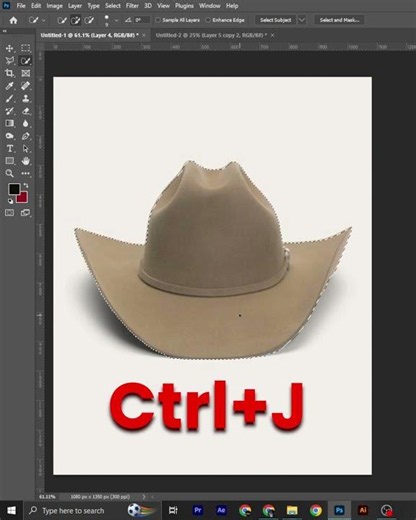Viewport: 416px width, 520px height.
Task: Select the Eyedropper tool
Action: tap(9, 86)
